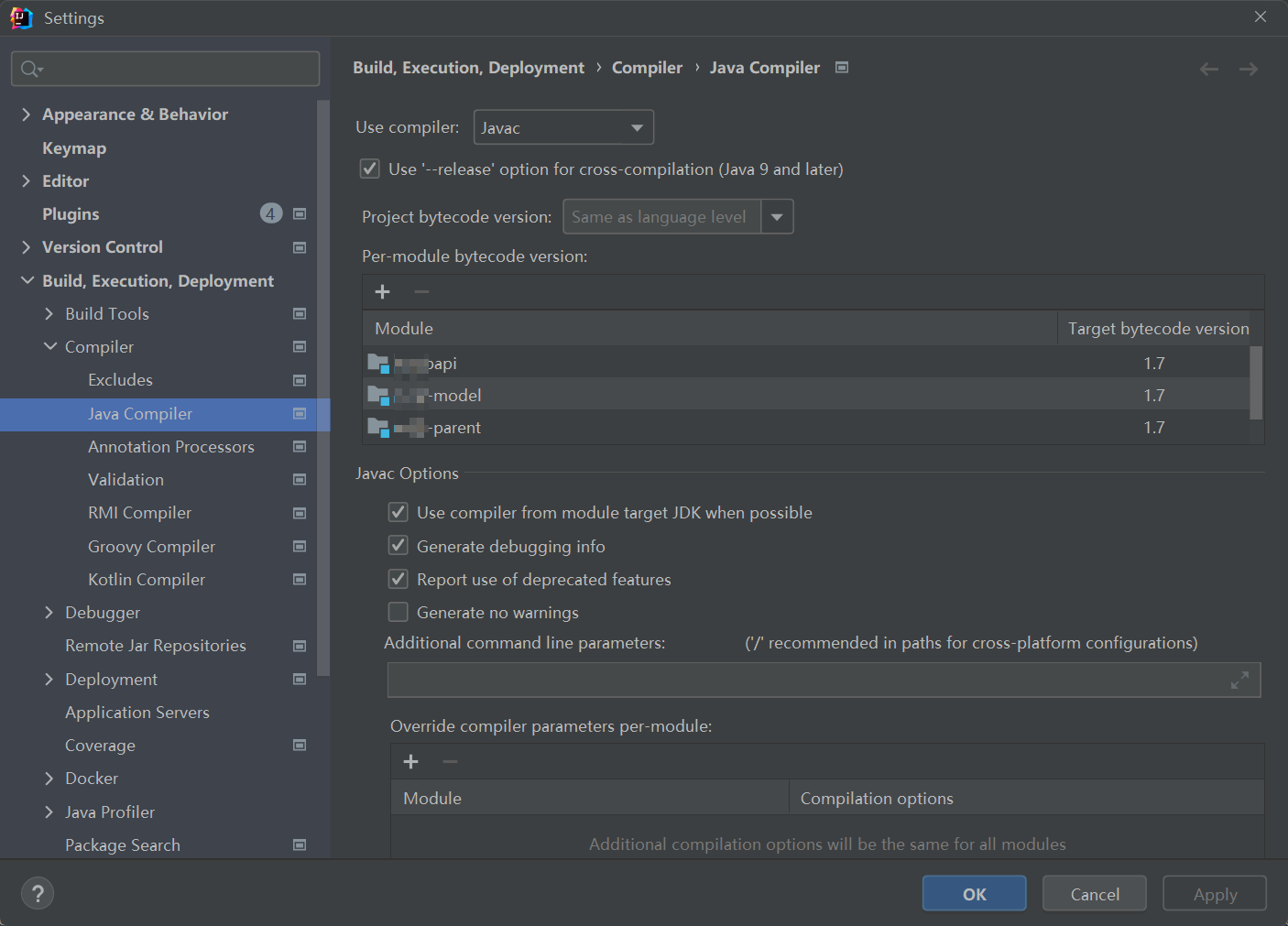Add an override compiler parameters module entry
The height and width of the screenshot is (926, 1288).
[411, 761]
